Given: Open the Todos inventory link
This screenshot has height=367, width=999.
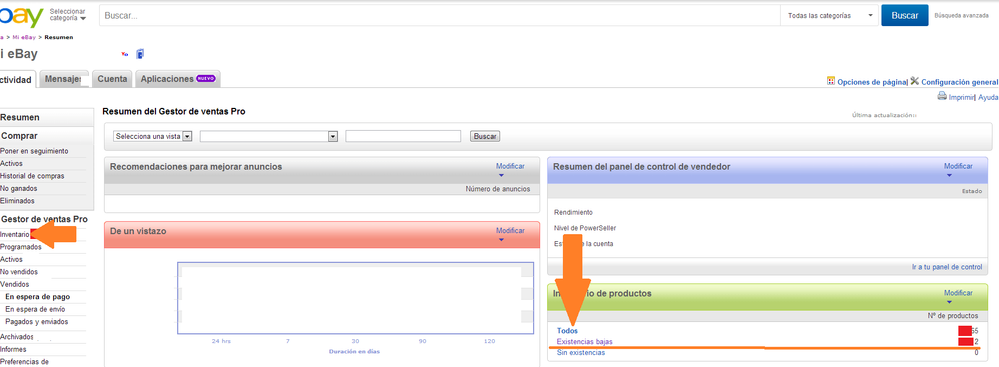Looking at the screenshot, I should pos(567,331).
